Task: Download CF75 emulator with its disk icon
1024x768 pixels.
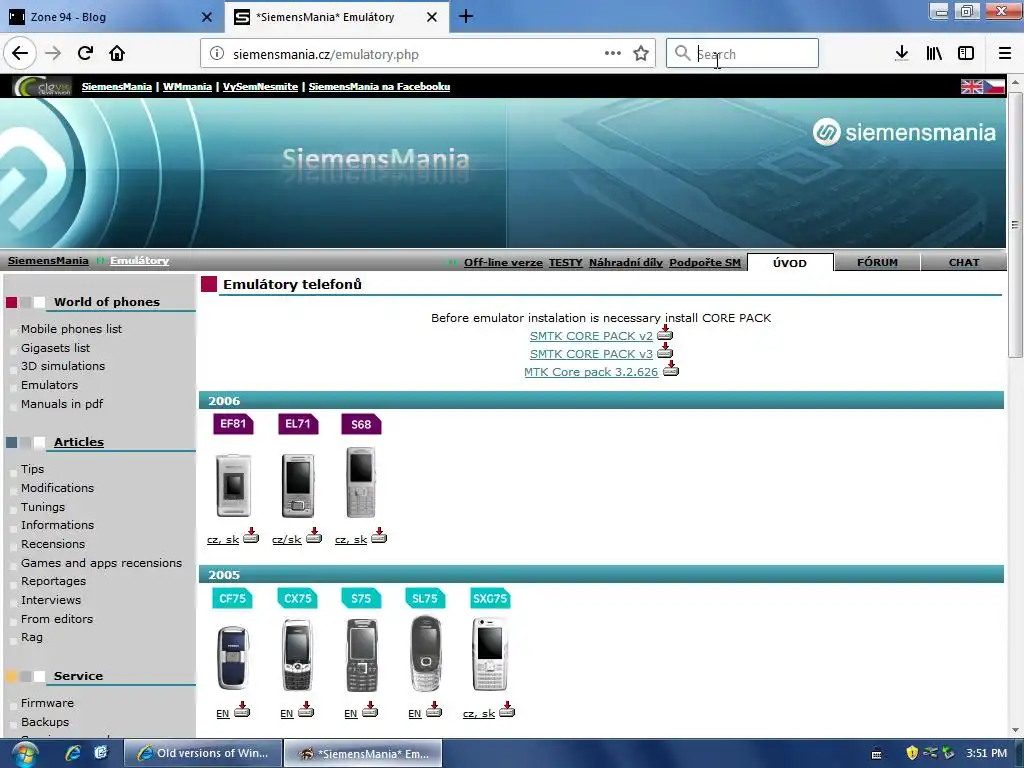Action: click(242, 710)
